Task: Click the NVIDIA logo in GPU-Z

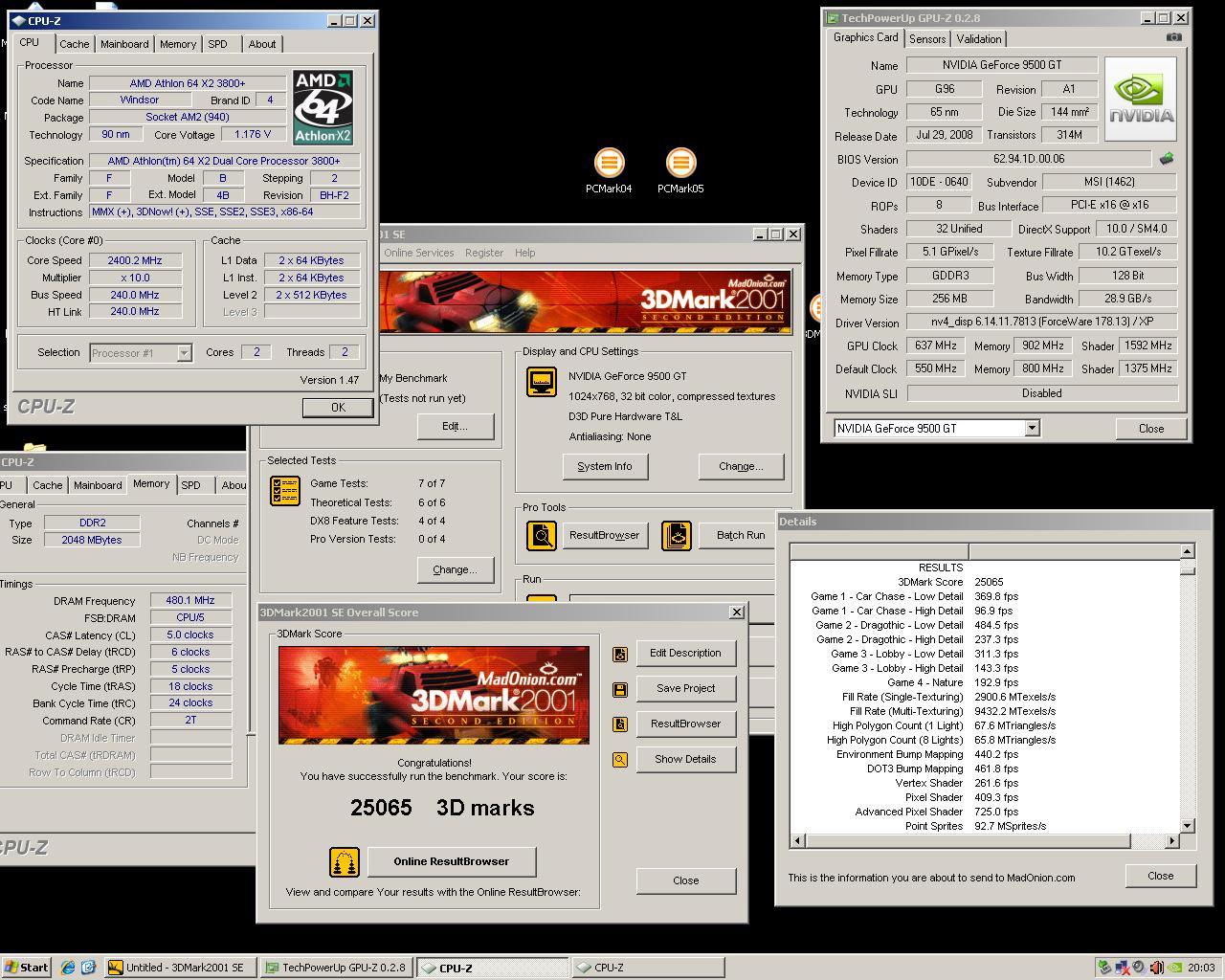Action: click(1141, 100)
